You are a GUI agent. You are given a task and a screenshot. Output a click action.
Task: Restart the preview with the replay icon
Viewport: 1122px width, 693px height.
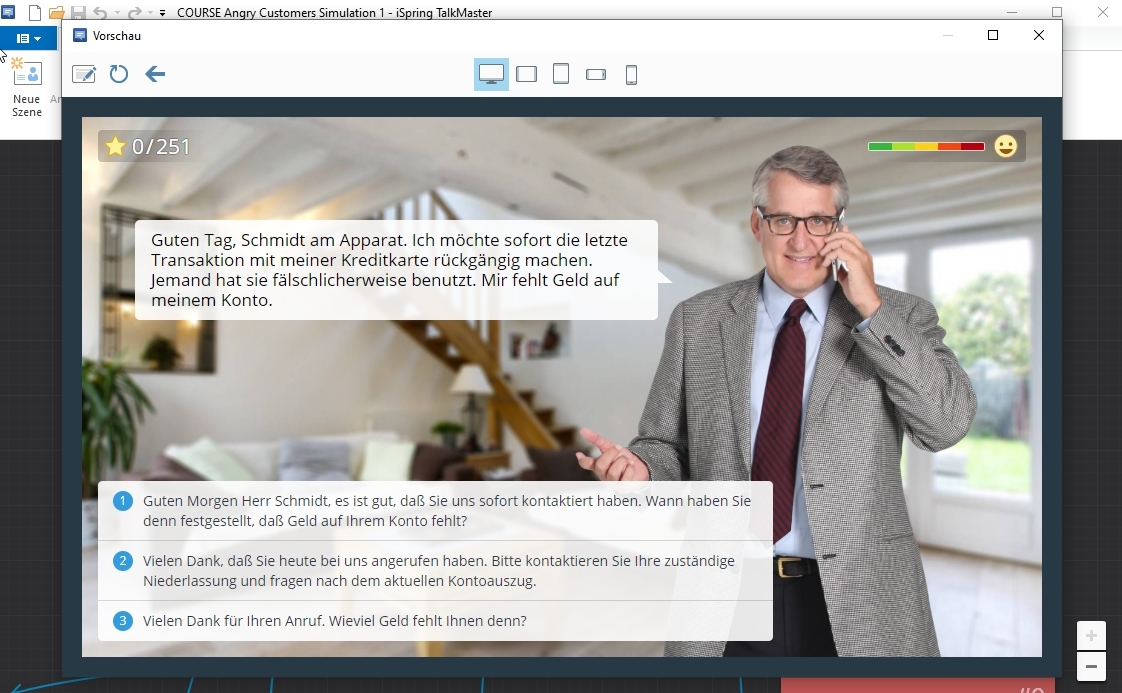coord(119,74)
